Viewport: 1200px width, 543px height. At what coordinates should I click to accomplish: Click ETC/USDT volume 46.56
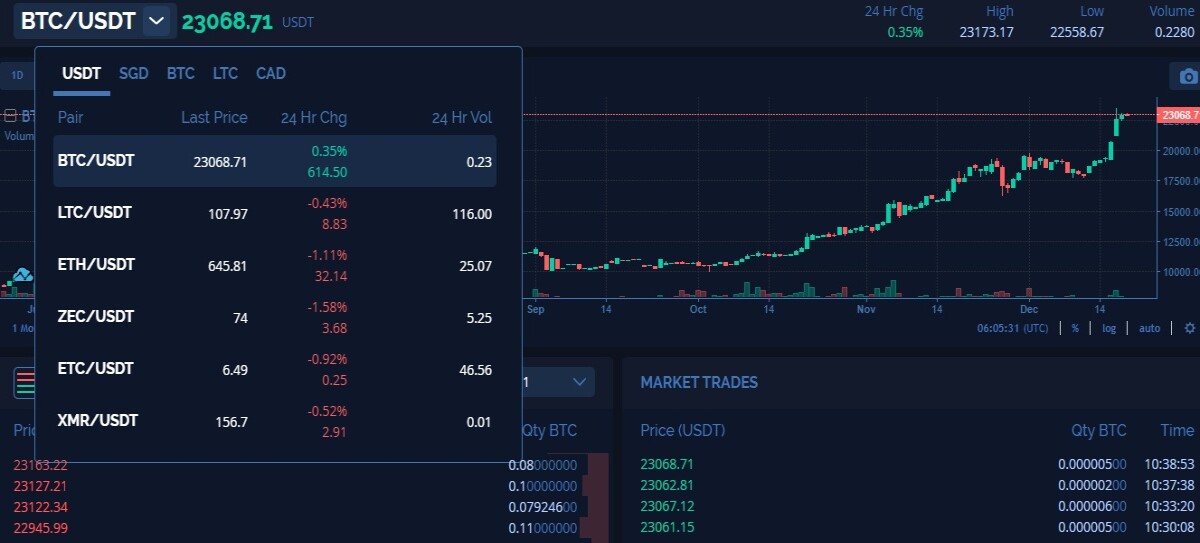[474, 370]
